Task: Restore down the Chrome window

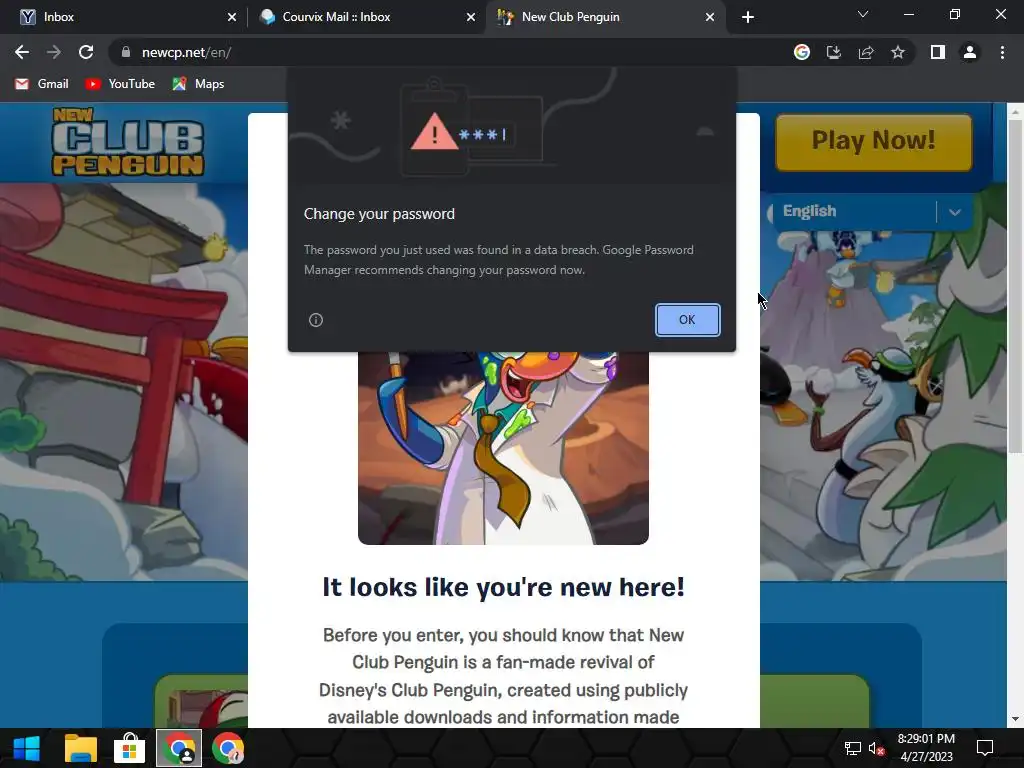Action: click(955, 14)
